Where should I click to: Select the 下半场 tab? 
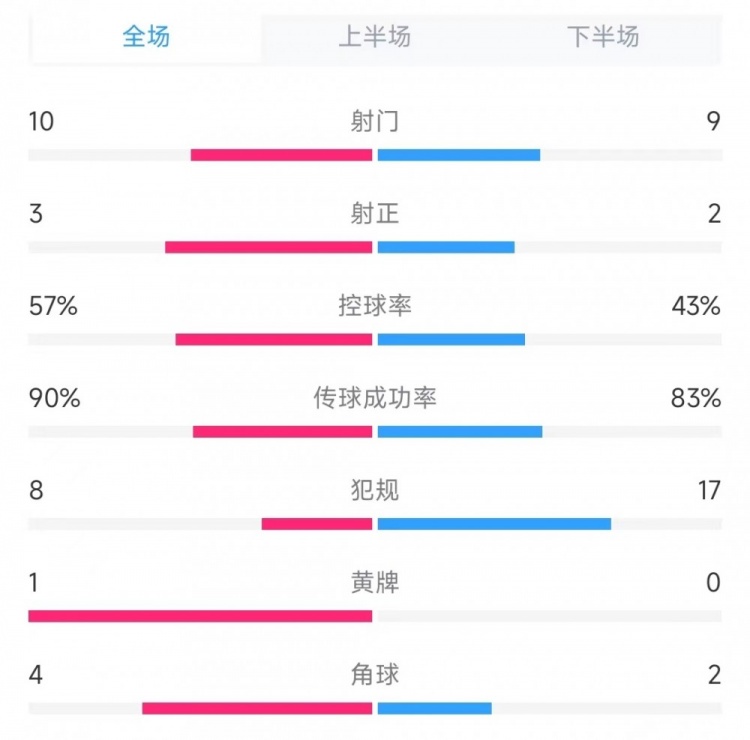[x=603, y=37]
